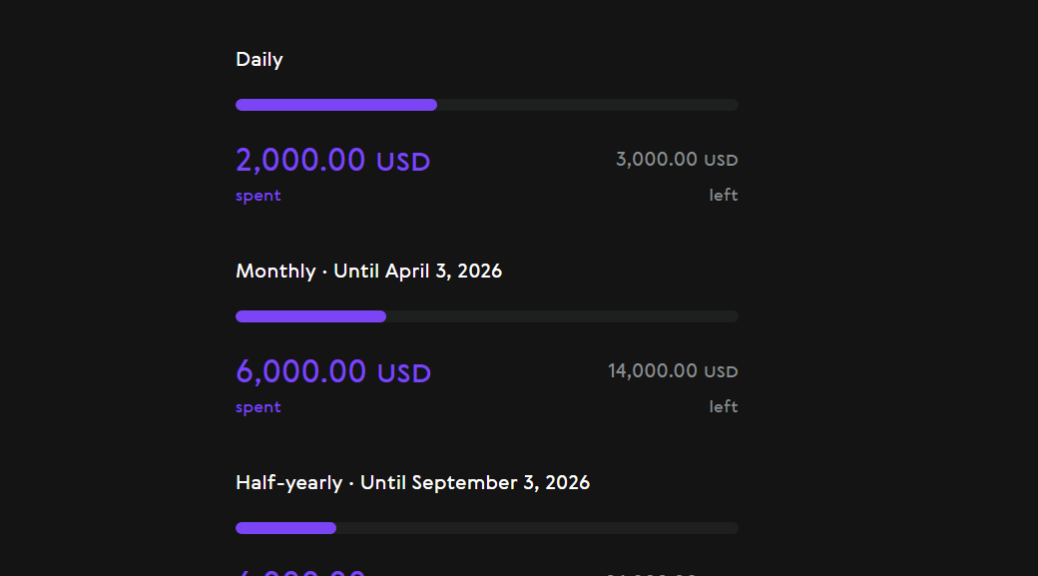This screenshot has width=1038, height=576.
Task: Click the empty track of Half-yearly progress bar
Action: 537,528
